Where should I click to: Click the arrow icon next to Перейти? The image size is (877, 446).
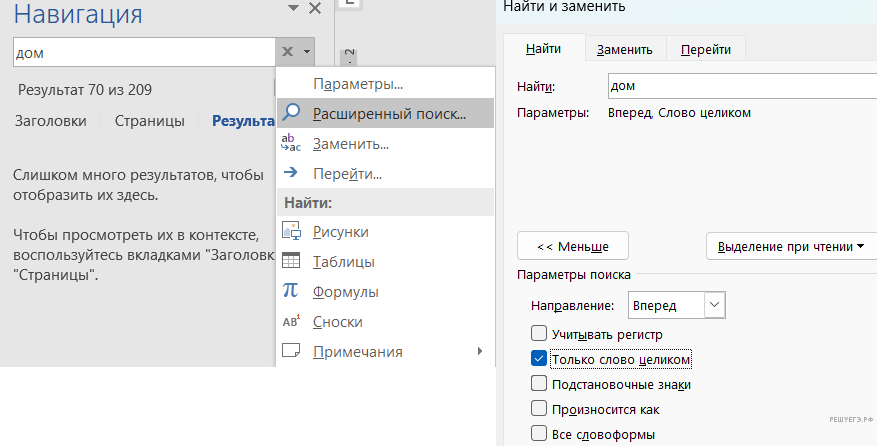(291, 173)
